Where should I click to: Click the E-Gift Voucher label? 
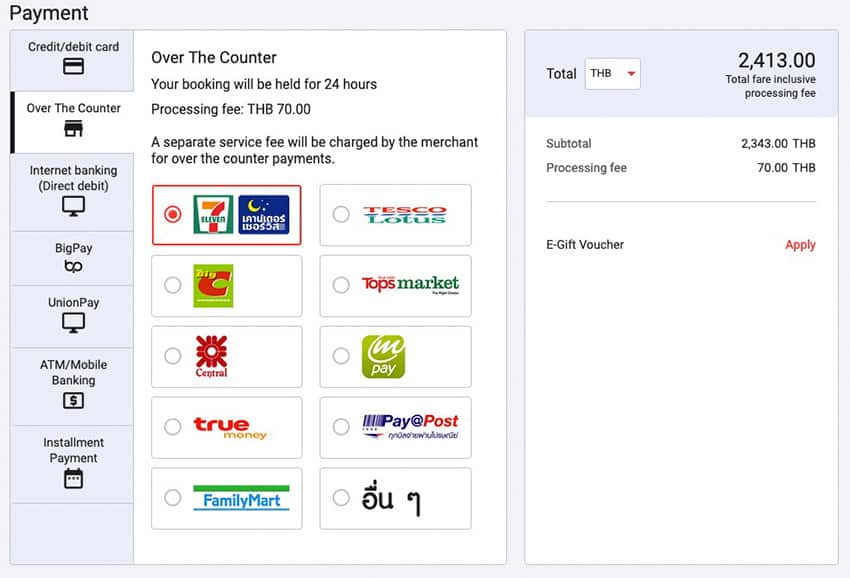coord(585,245)
